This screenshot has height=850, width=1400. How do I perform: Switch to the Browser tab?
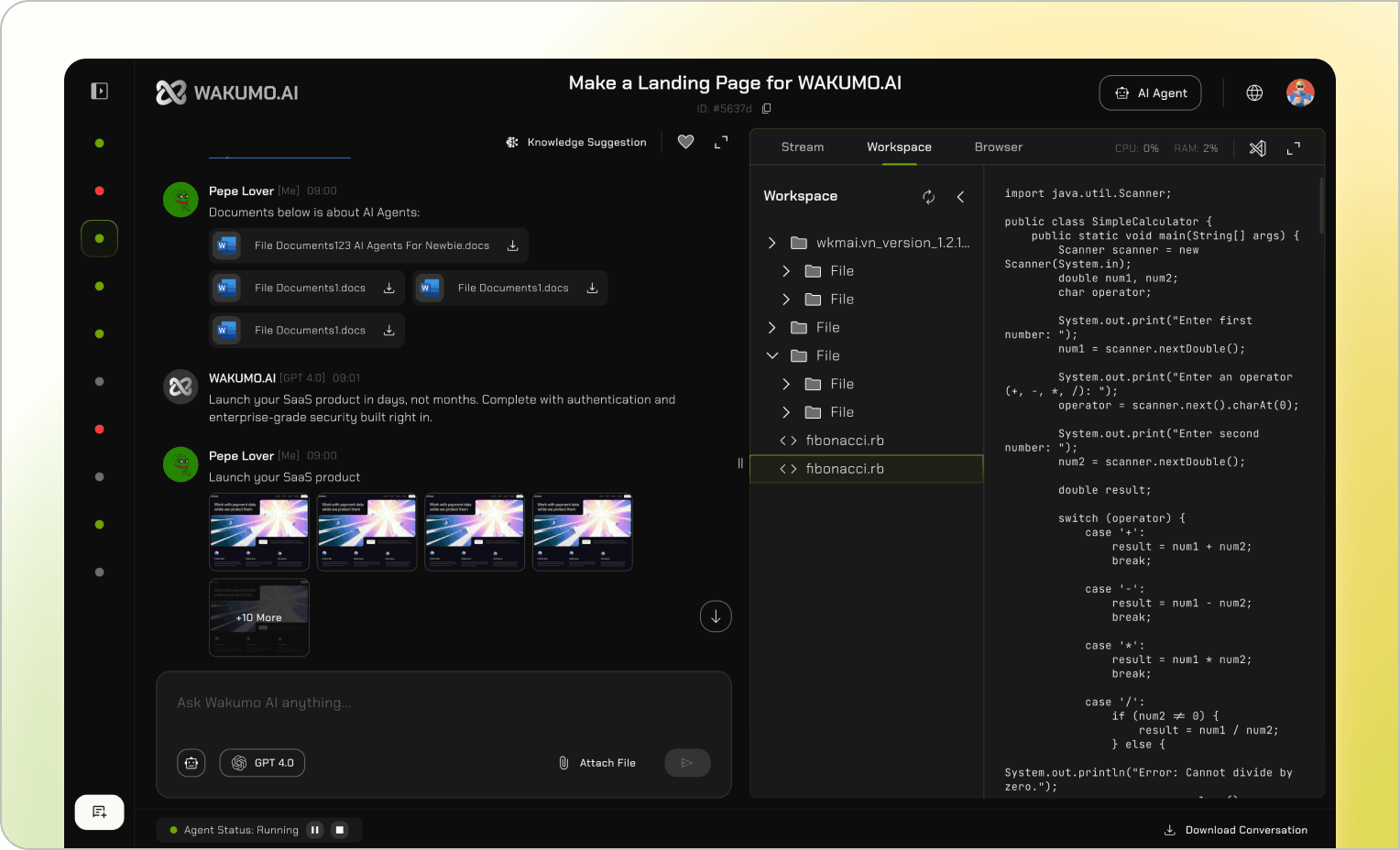tap(998, 147)
